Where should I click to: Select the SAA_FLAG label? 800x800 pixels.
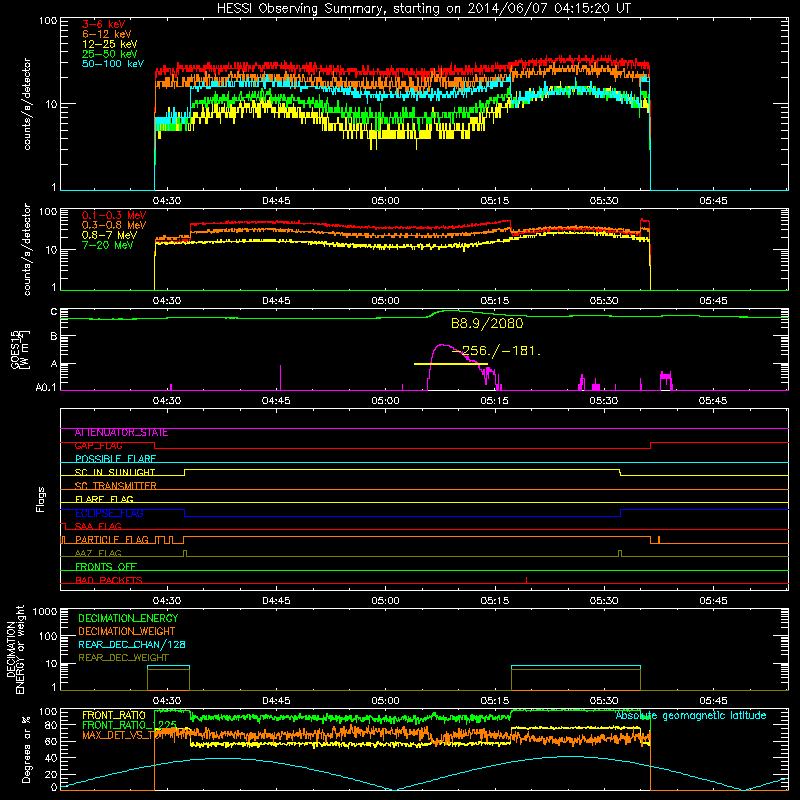98,527
